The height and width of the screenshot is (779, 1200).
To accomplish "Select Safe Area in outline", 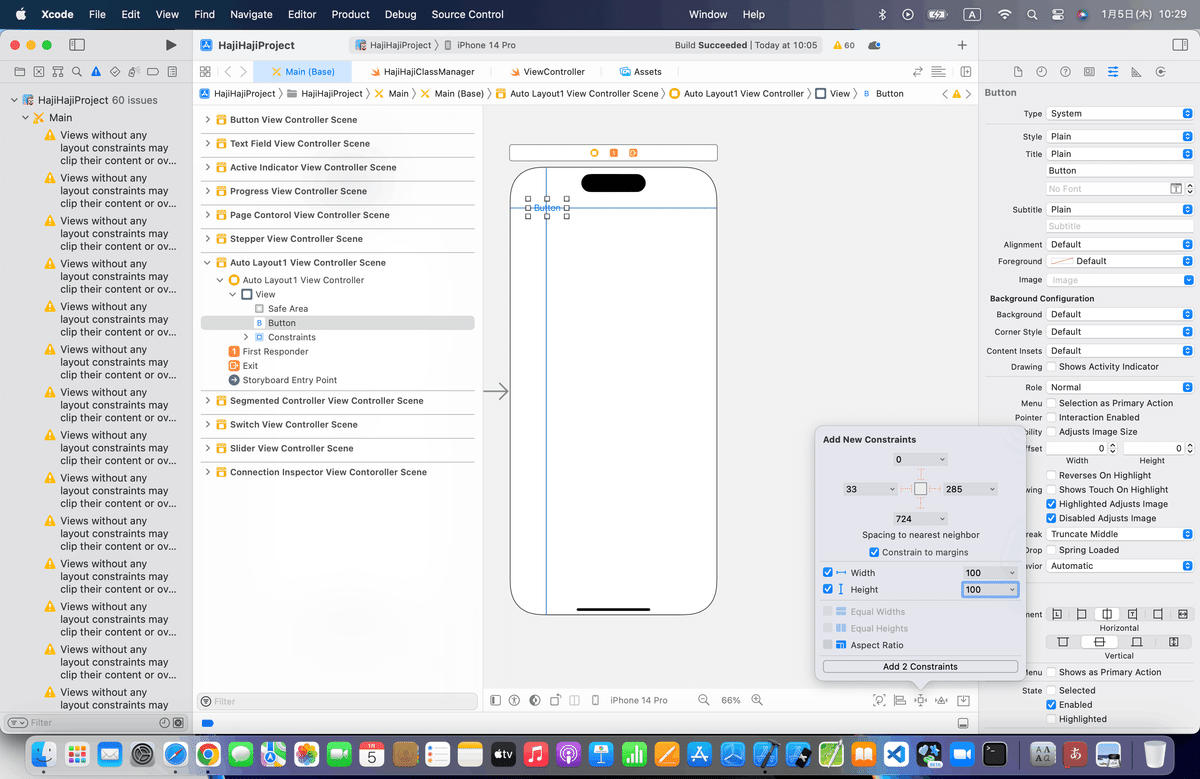I will 288,309.
